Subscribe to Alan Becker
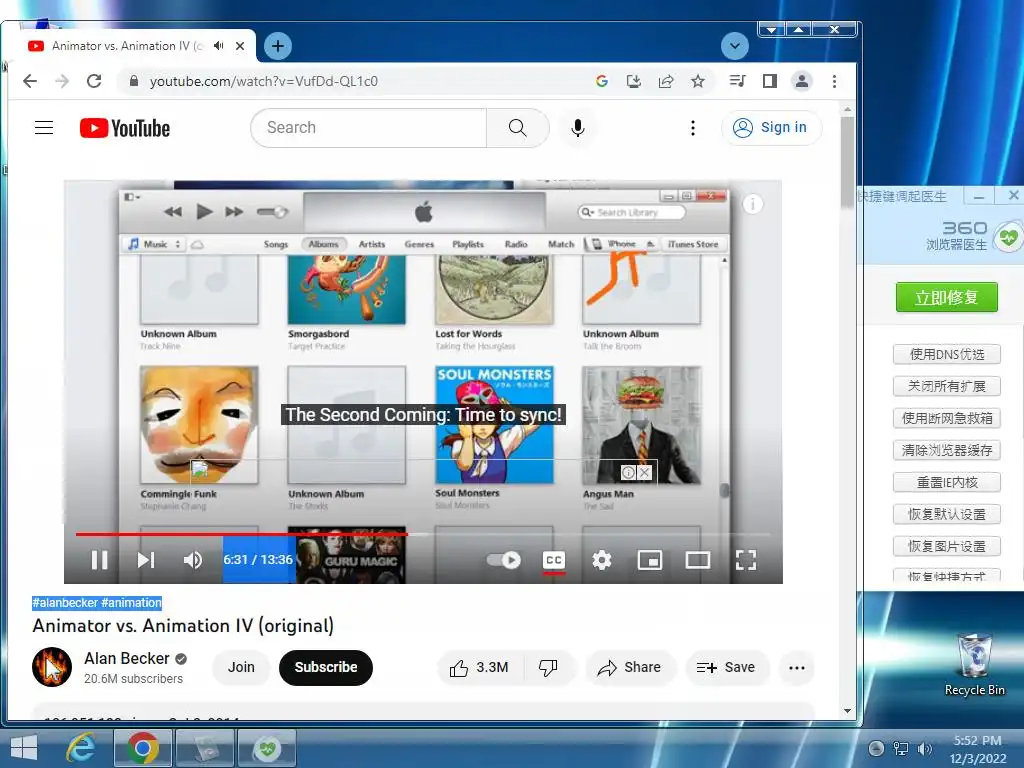 click(326, 667)
